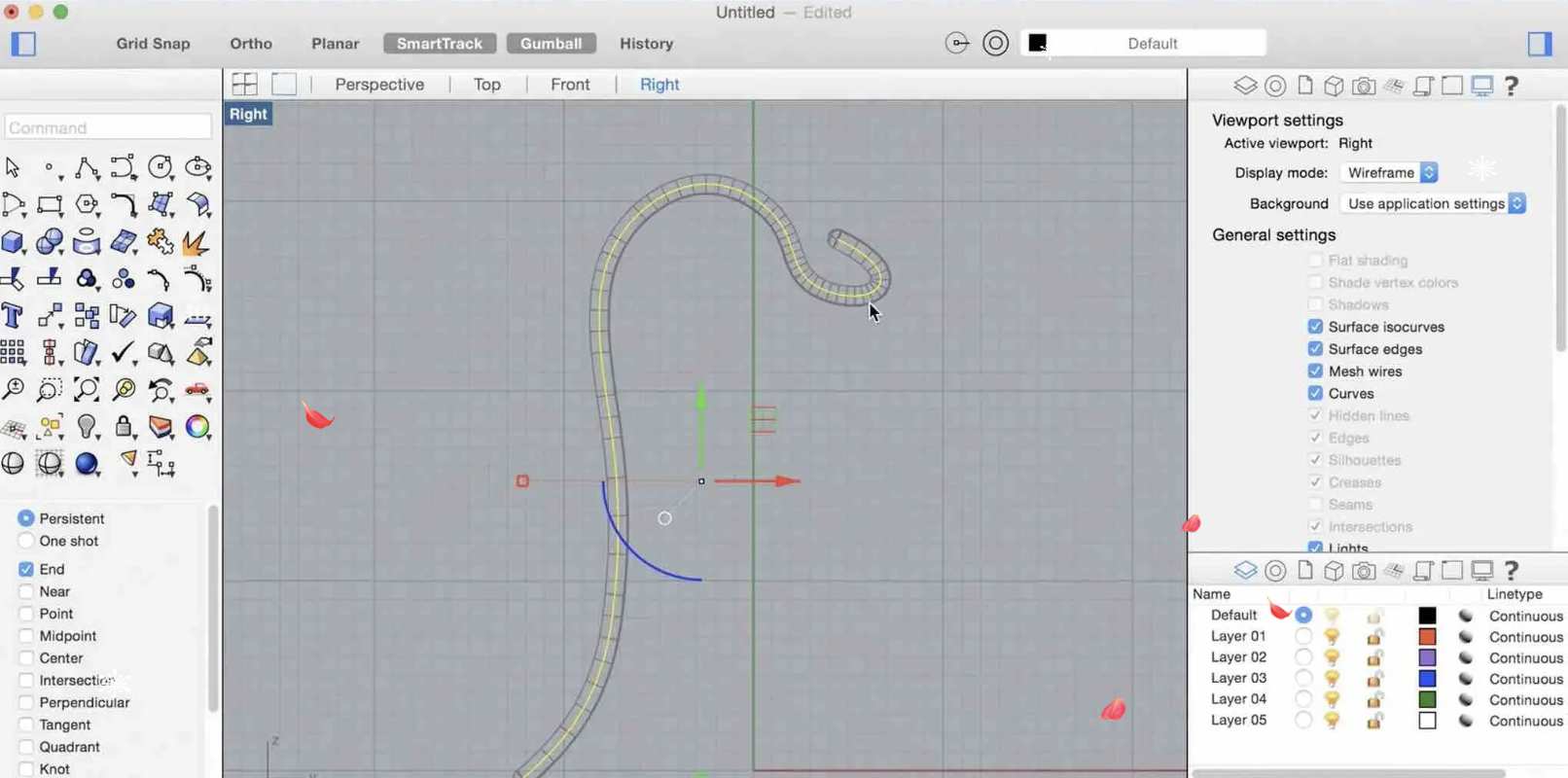Open the Display mode Wireframe dropdown
1568x778 pixels.
1391,173
